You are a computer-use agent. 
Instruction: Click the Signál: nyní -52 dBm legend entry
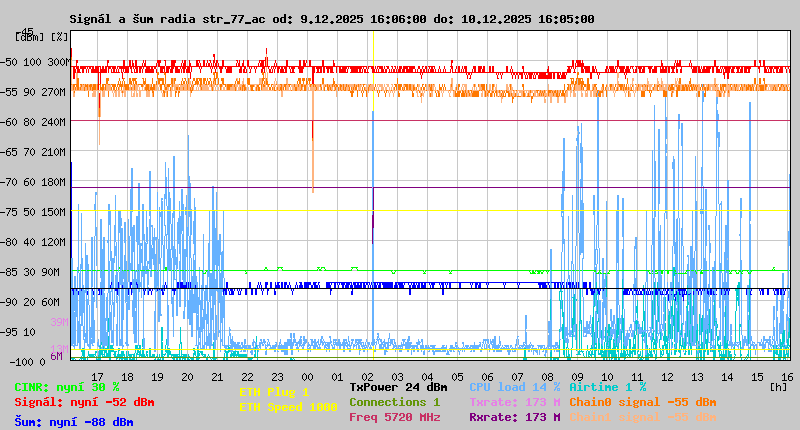84,402
